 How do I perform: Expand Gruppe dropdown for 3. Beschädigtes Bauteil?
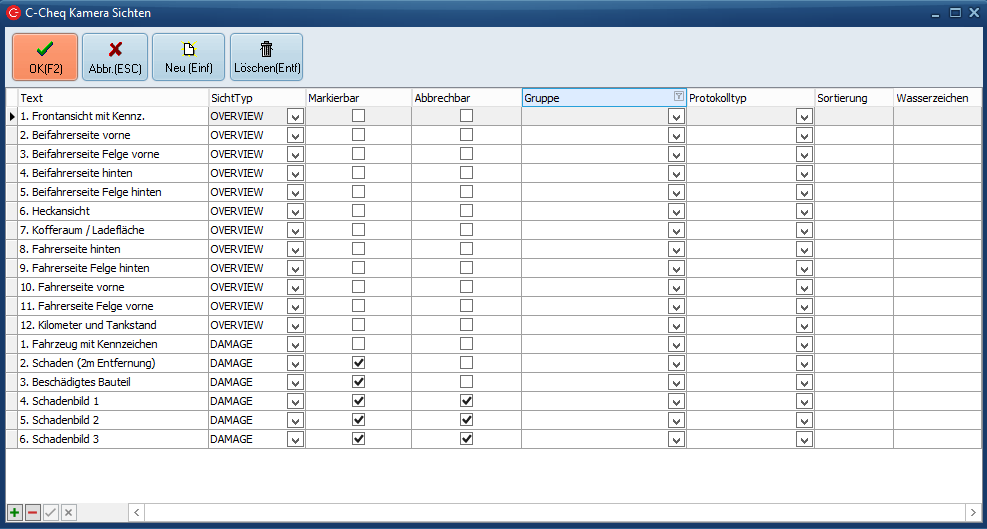pos(676,383)
